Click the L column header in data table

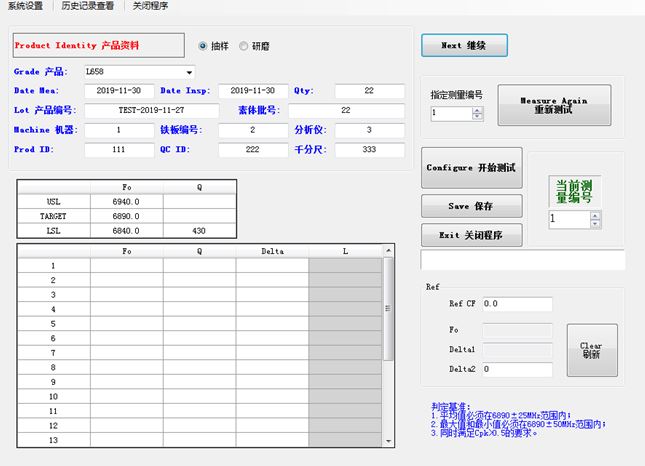(x=345, y=251)
